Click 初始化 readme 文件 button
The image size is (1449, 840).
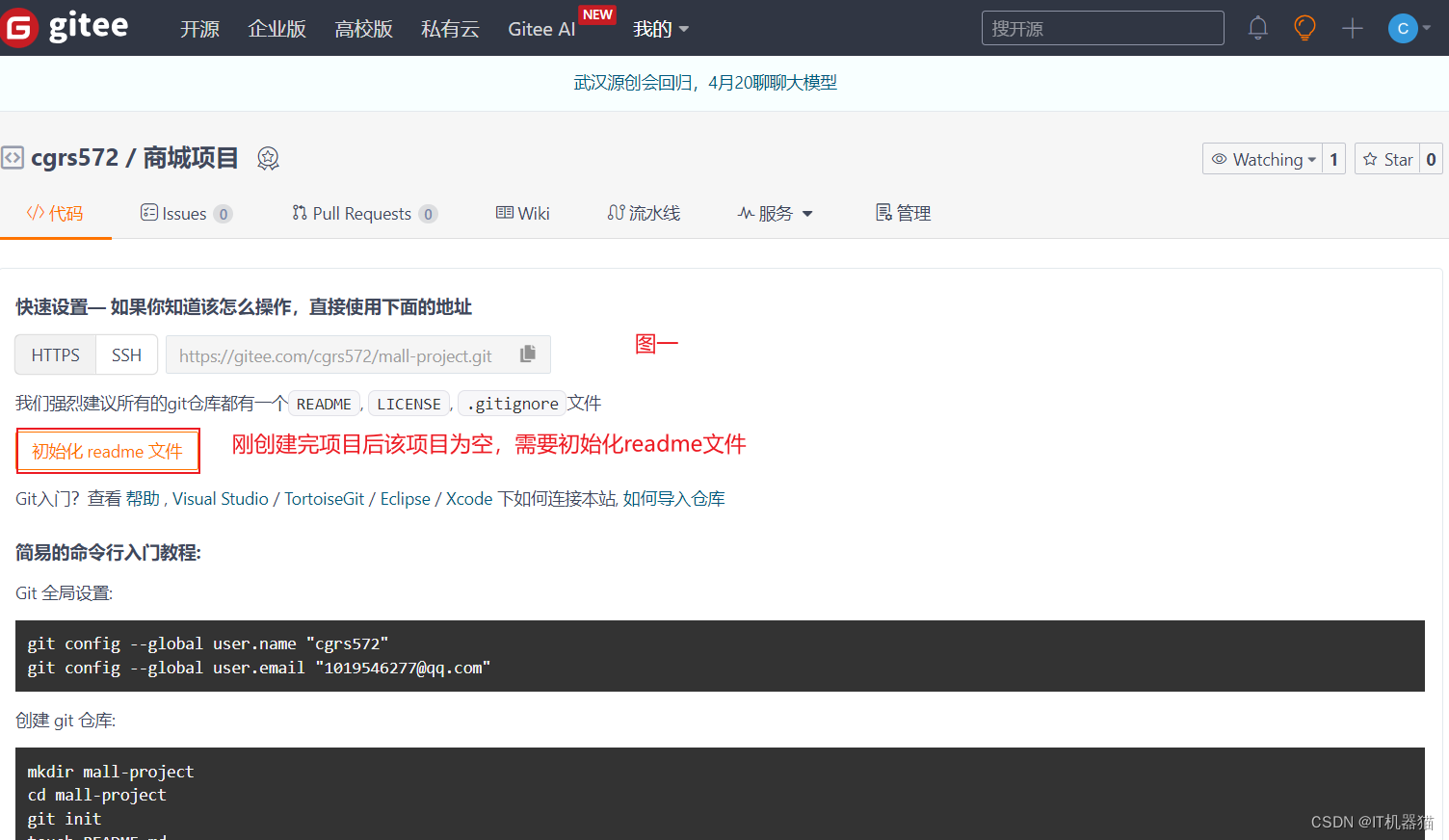click(107, 451)
